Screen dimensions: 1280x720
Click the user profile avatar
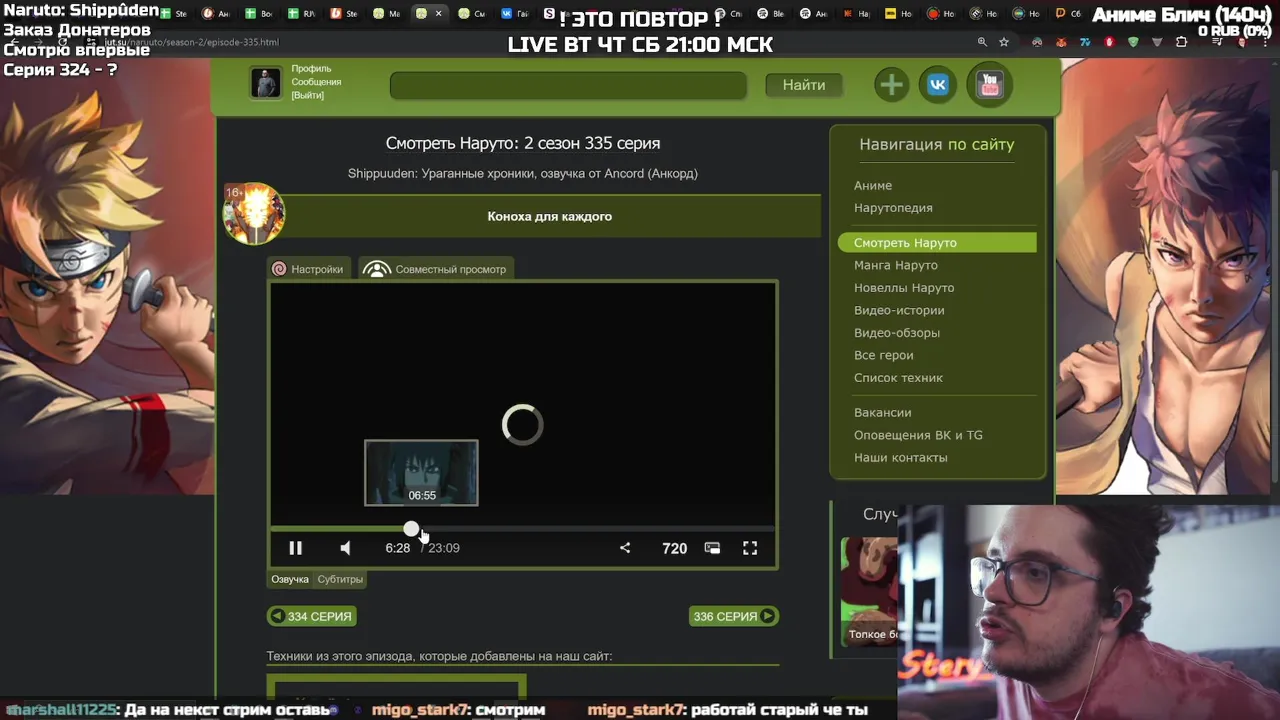[x=266, y=83]
